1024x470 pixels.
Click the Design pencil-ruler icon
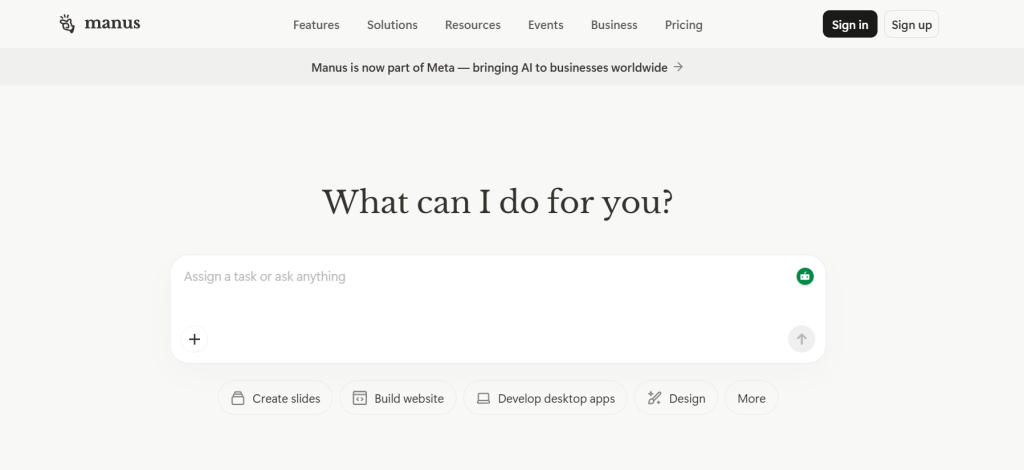coord(655,398)
